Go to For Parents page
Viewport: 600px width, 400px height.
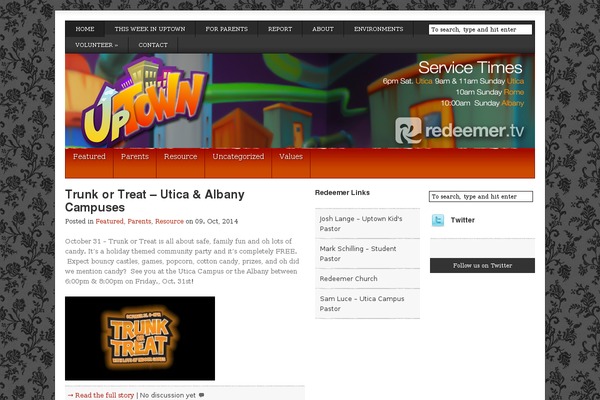227,29
